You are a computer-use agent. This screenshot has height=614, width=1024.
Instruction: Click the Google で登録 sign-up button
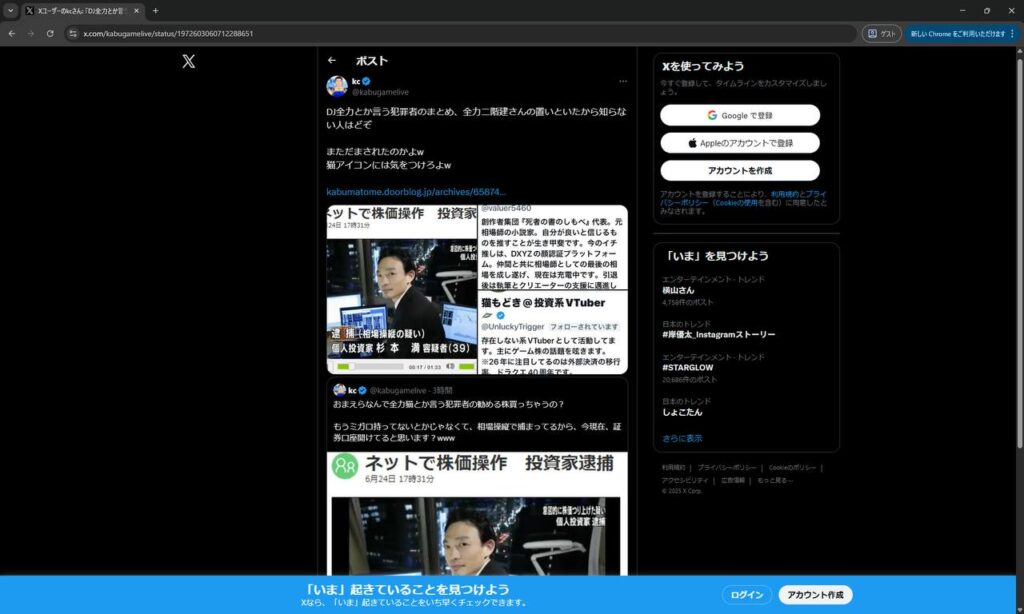pos(739,115)
